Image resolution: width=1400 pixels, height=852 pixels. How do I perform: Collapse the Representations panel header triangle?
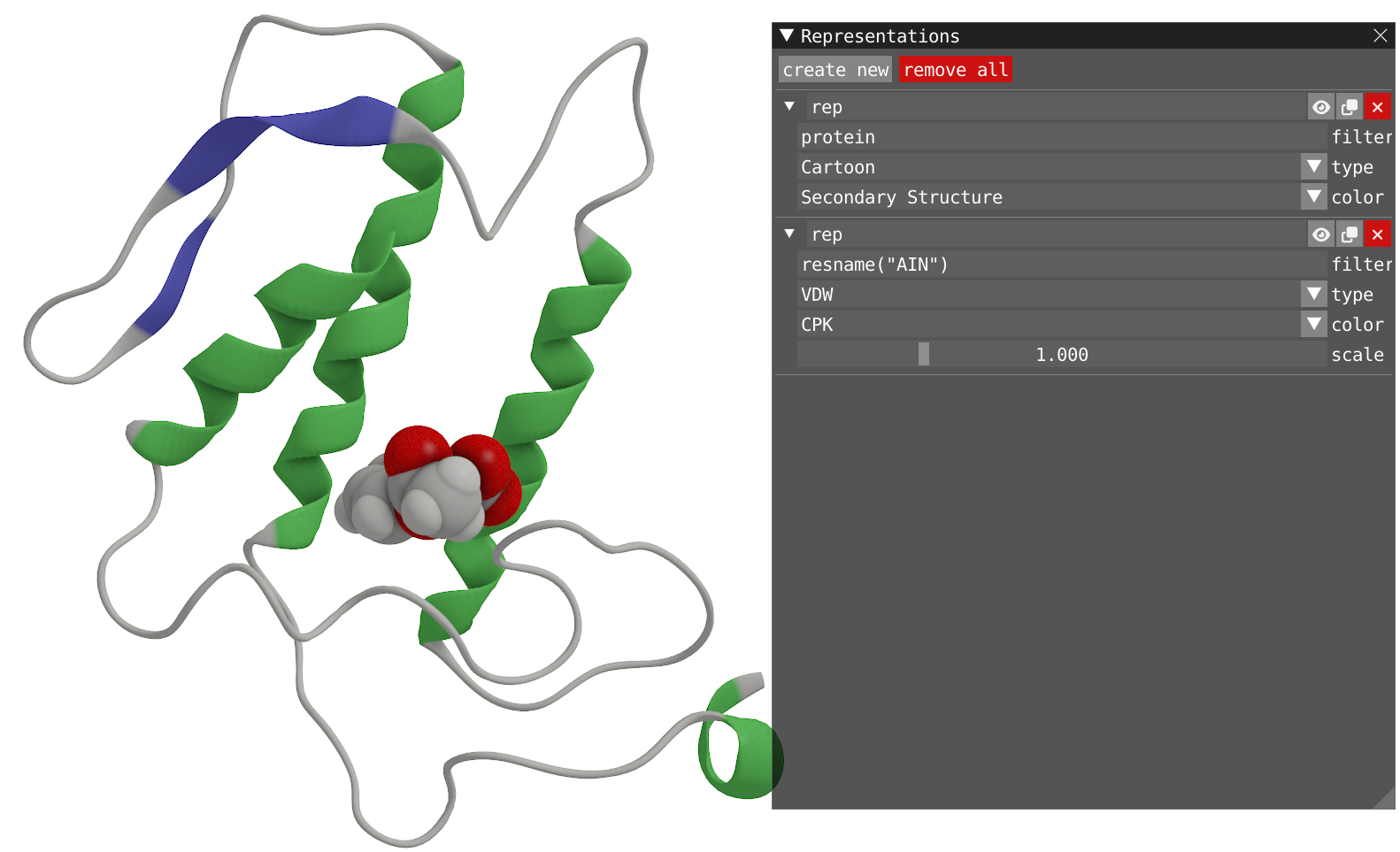point(787,35)
